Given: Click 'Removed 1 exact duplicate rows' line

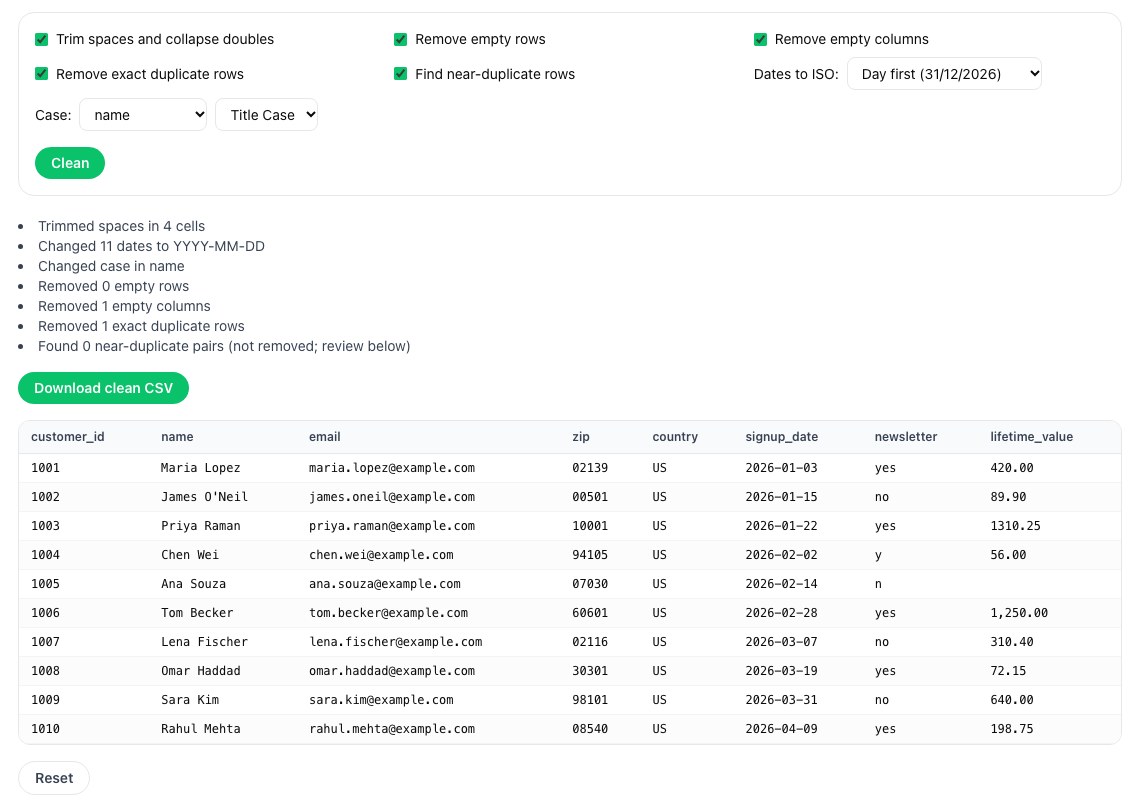Looking at the screenshot, I should [141, 327].
